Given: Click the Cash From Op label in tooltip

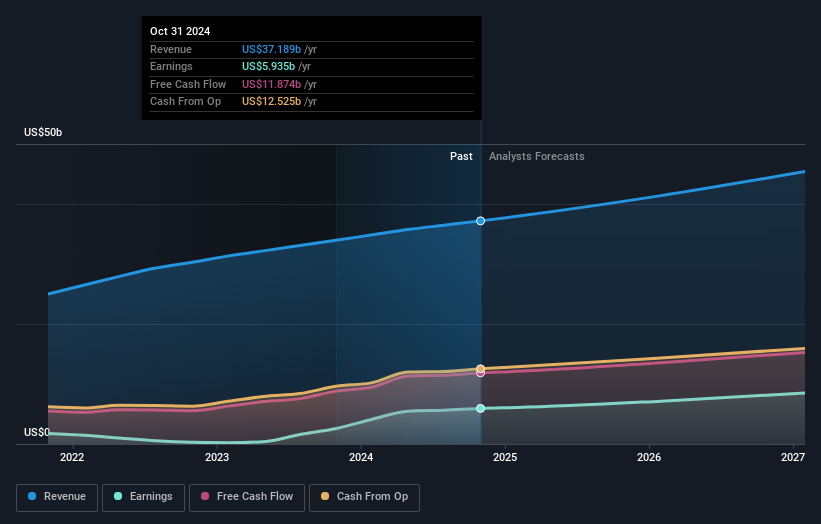Looking at the screenshot, I should click(185, 102).
